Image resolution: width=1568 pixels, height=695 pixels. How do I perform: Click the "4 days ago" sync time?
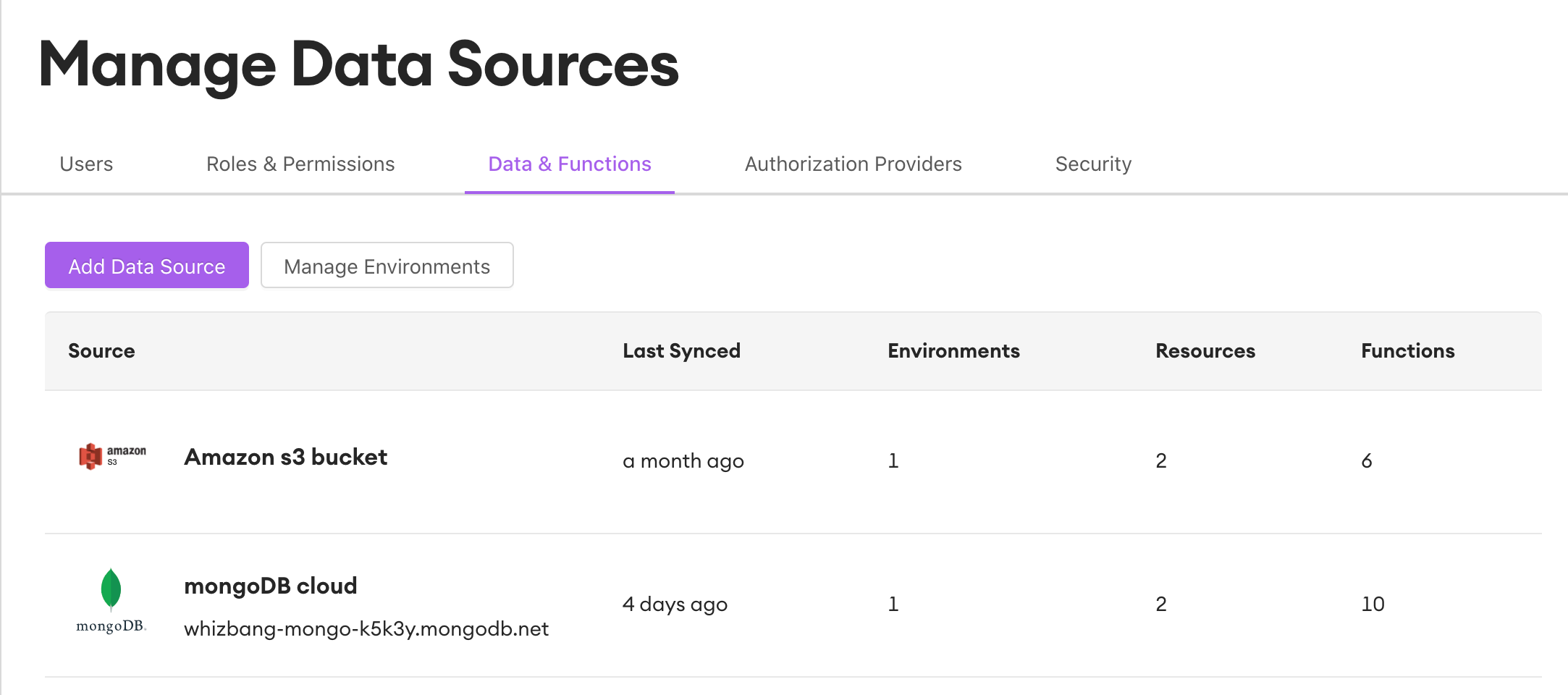(x=675, y=605)
